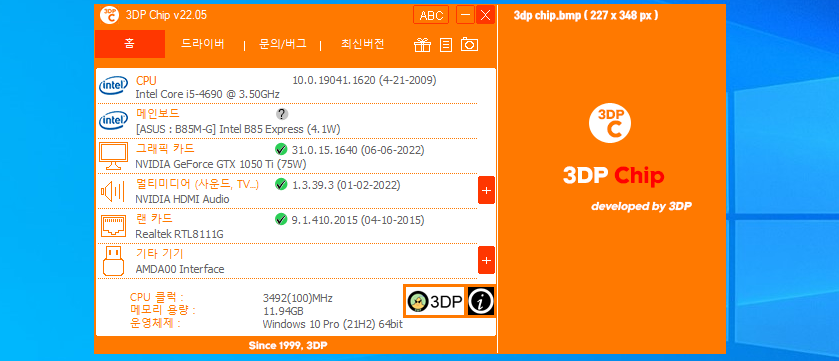Click the LAN card ethernet icon
Image resolution: width=839 pixels, height=361 pixels.
(113, 226)
